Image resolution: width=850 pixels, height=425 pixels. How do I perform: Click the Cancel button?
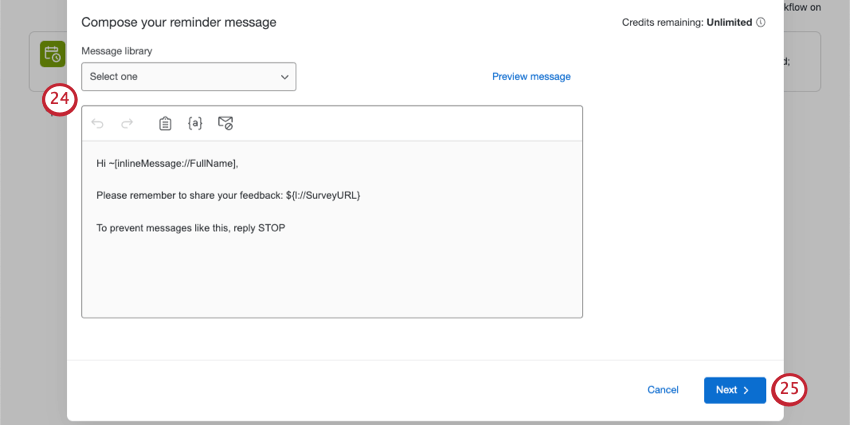[663, 390]
